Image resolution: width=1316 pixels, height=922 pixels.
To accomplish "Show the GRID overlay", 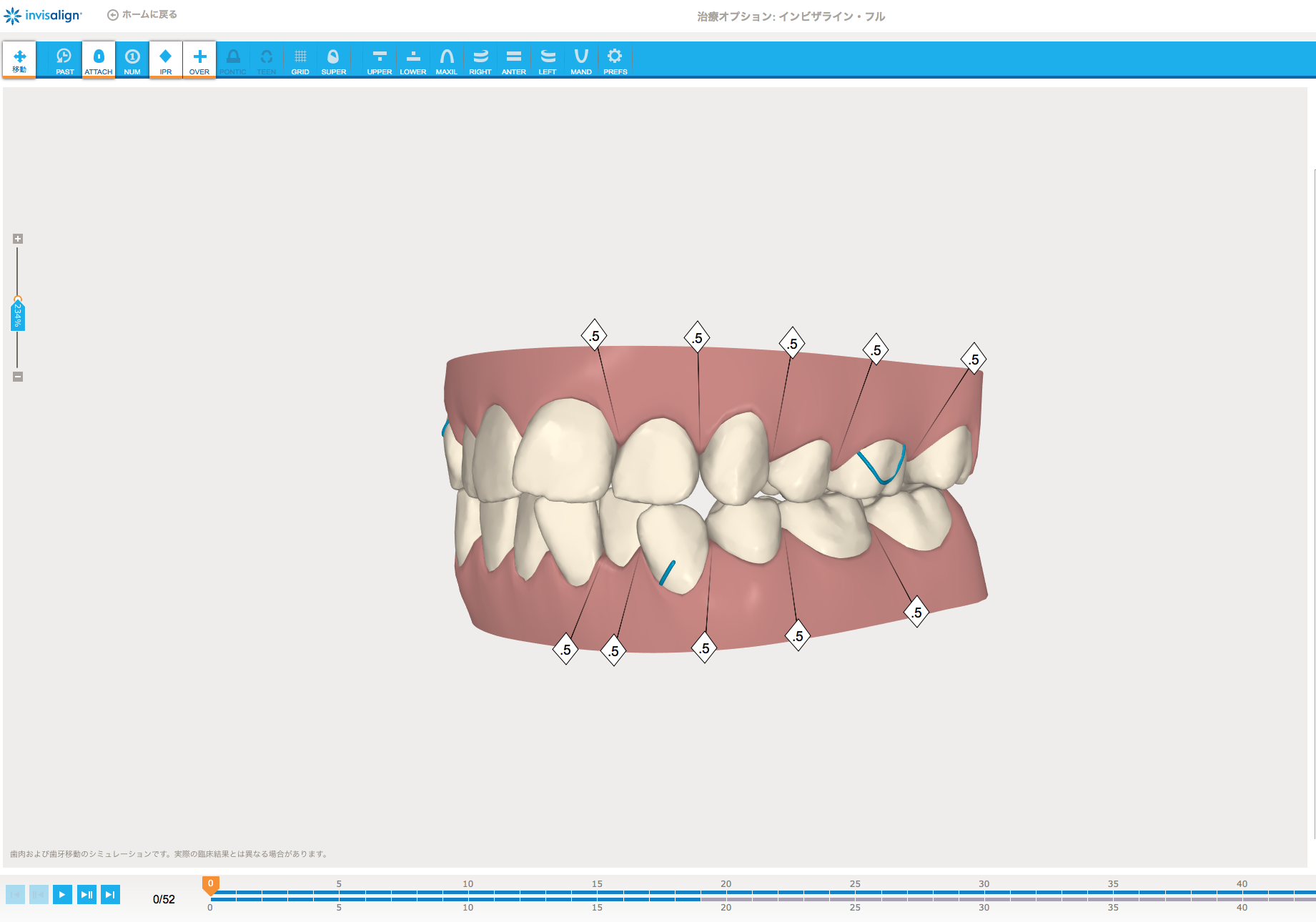I will (300, 59).
